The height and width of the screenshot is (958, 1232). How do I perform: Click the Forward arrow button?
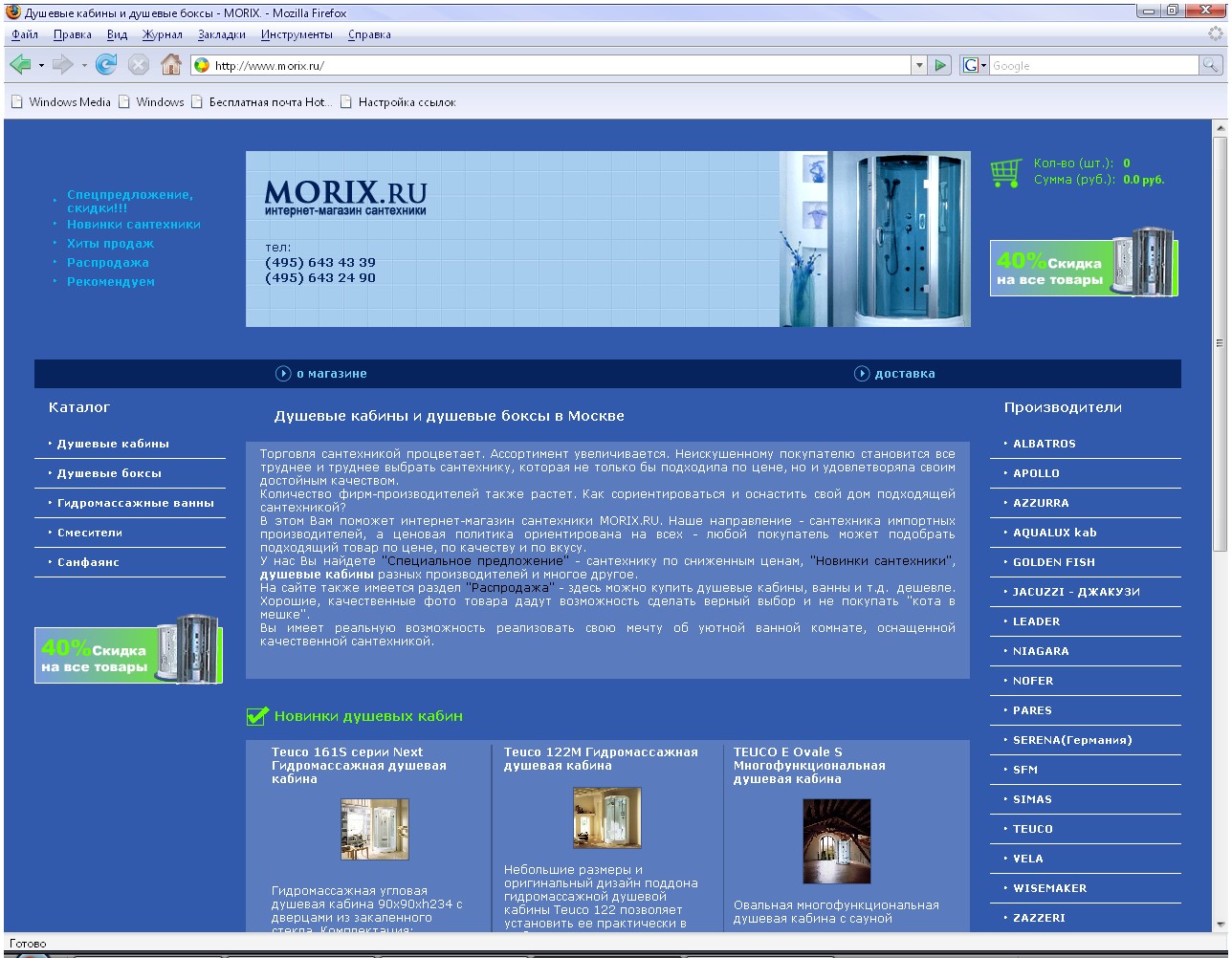63,65
